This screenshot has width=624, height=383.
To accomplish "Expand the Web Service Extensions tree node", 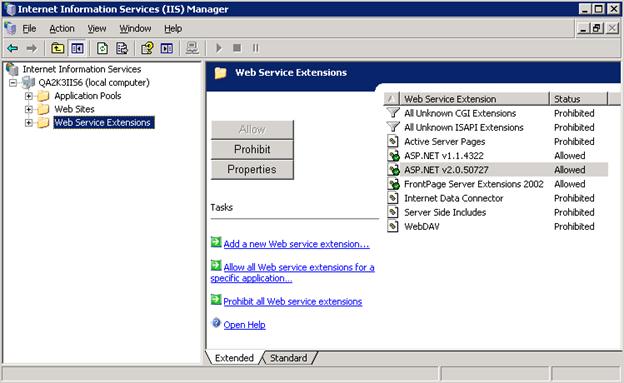I will click(29, 123).
